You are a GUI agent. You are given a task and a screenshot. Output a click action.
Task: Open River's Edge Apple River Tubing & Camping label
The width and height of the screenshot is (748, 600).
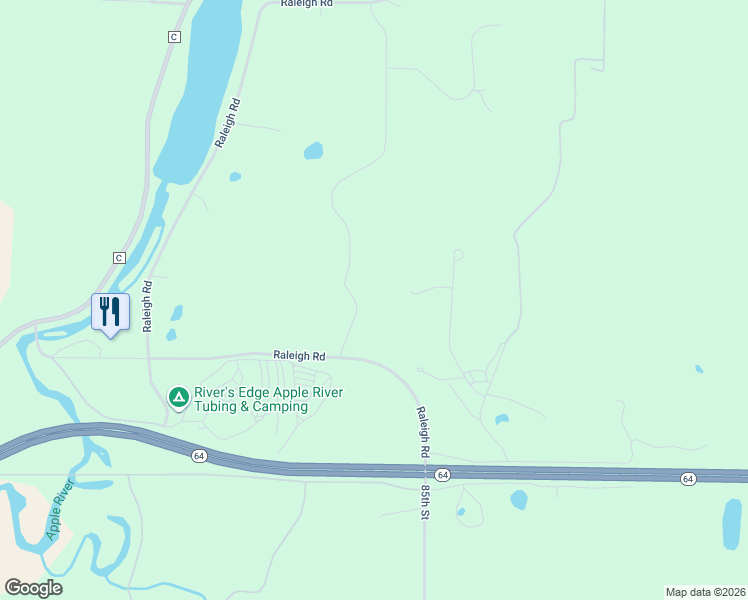268,400
